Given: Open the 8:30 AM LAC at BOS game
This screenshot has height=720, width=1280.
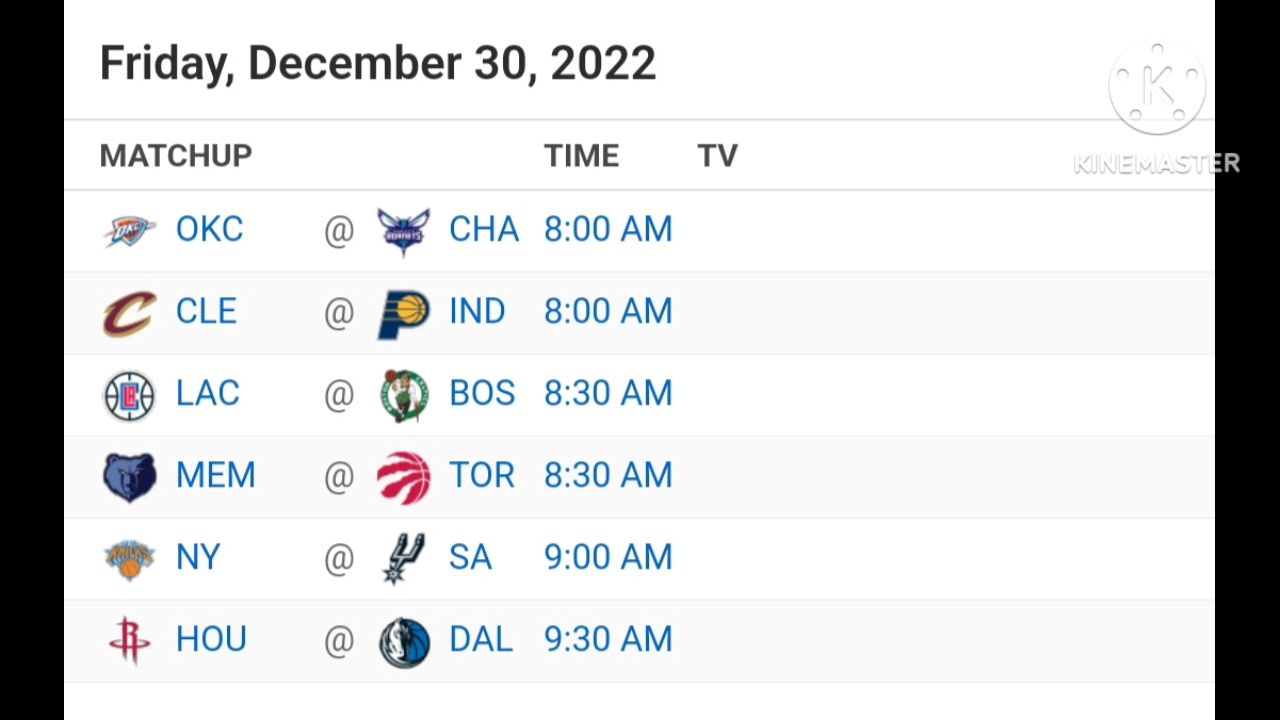Looking at the screenshot, I should 607,394.
